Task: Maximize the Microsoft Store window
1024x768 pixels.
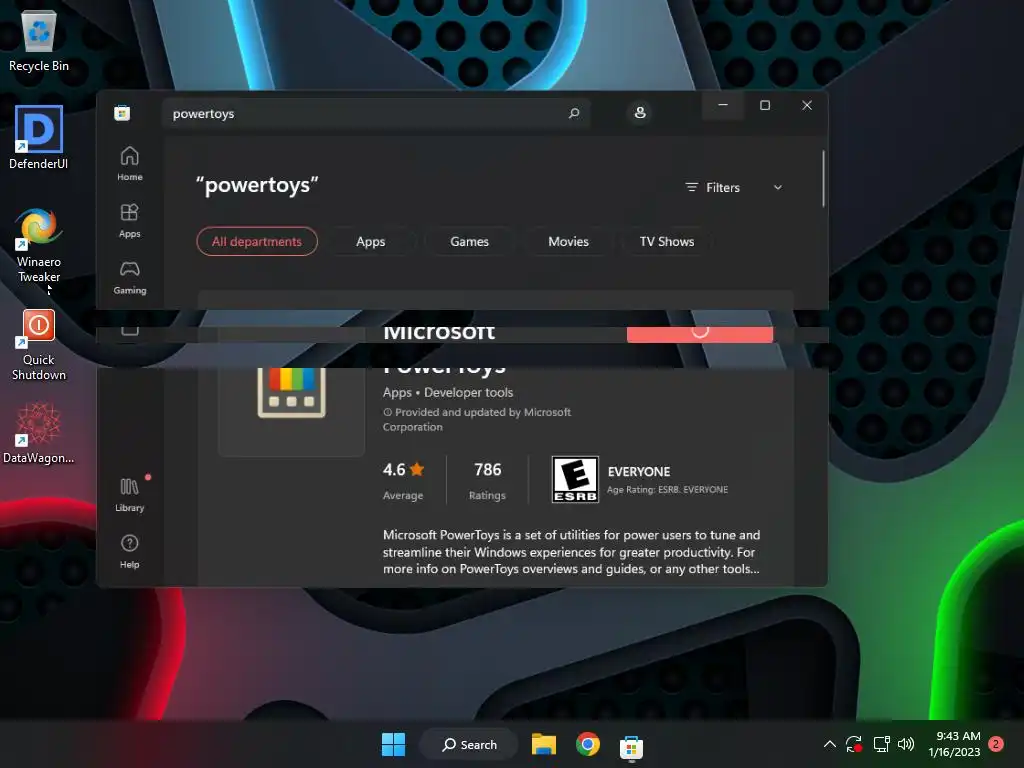Action: point(765,105)
